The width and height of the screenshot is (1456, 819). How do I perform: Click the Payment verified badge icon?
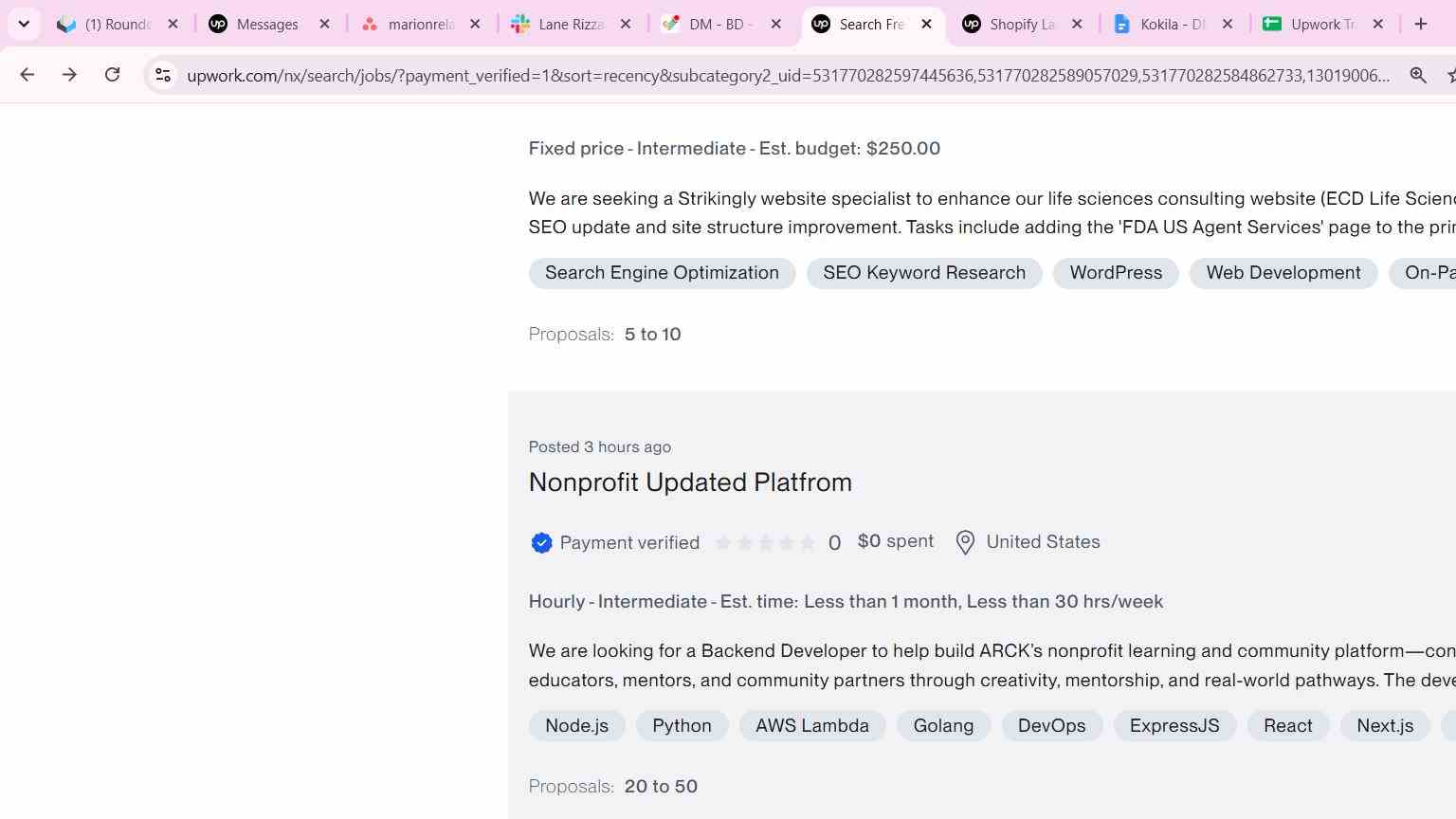[x=541, y=543]
